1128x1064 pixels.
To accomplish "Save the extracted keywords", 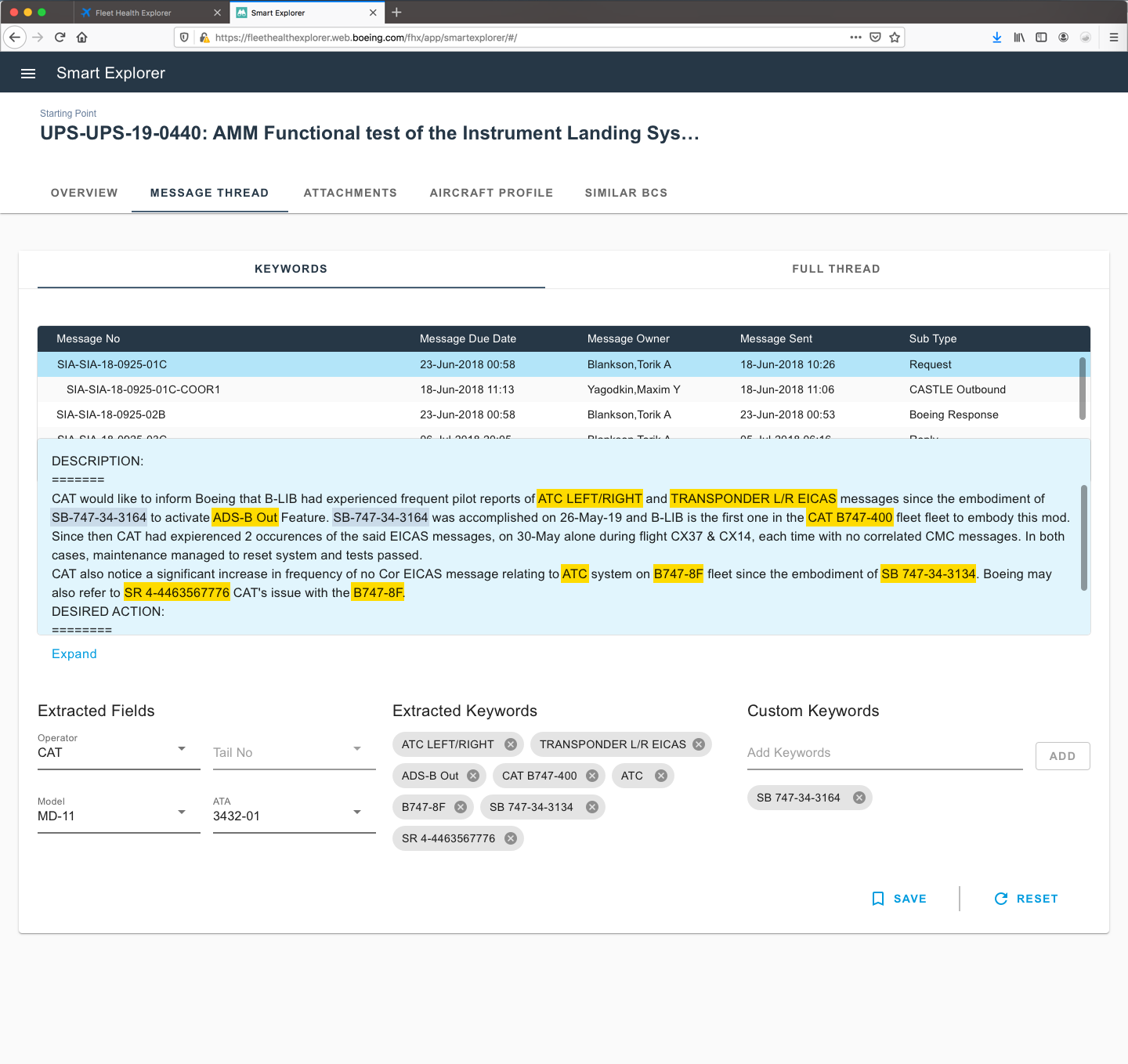I will click(899, 899).
